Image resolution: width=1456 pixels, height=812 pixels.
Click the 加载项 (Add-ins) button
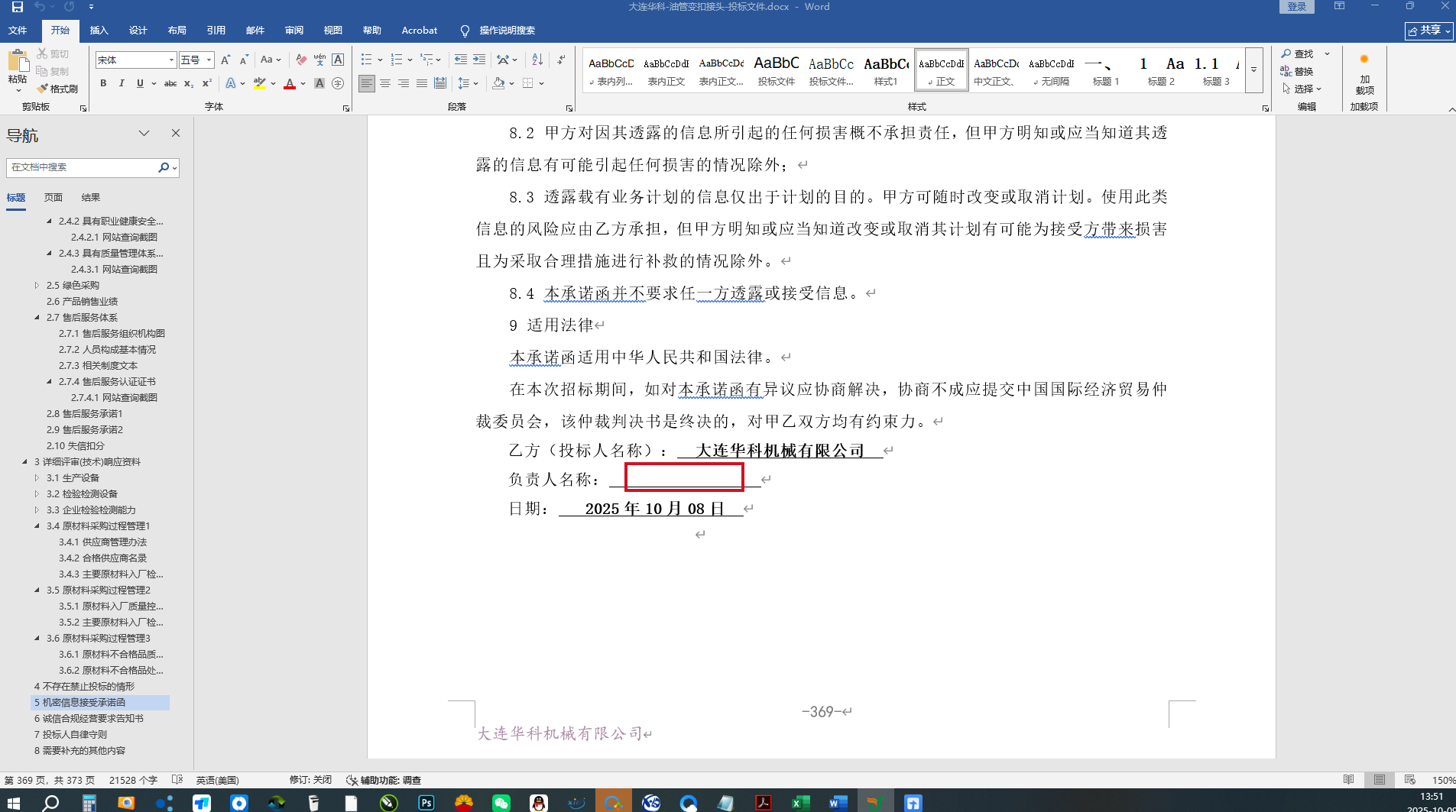pos(1364,75)
